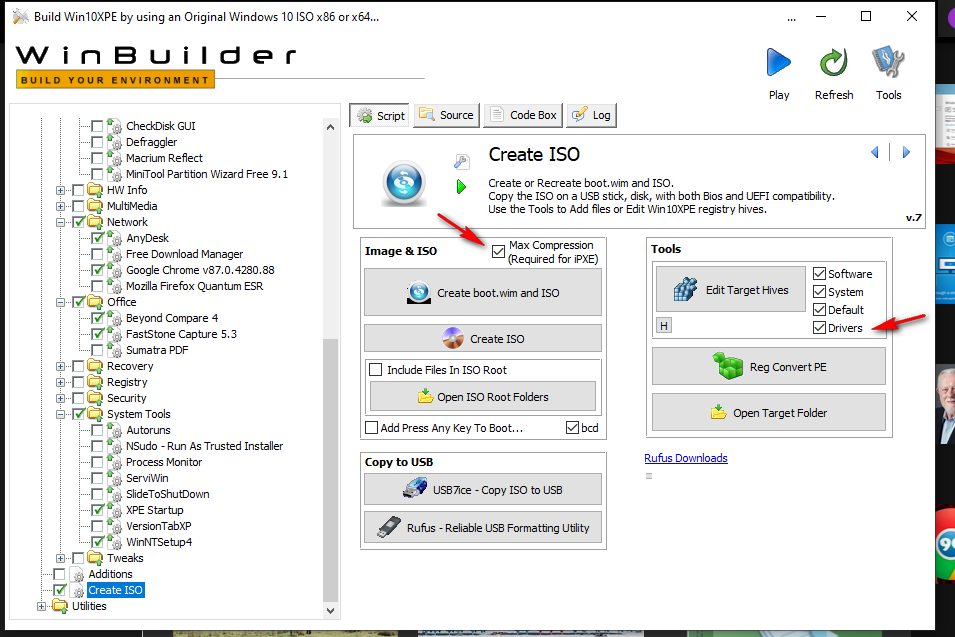Expand the Security tree node

[60, 398]
